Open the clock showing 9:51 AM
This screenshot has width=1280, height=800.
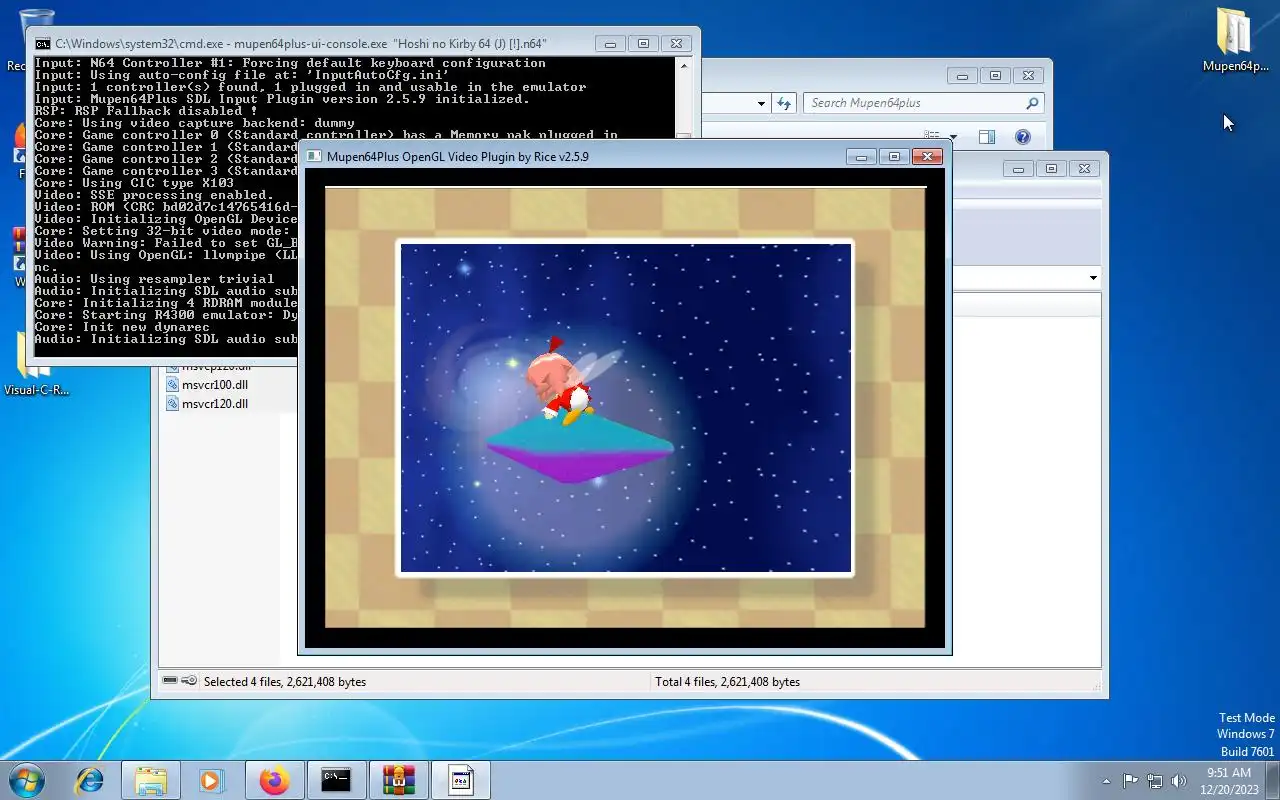1229,780
